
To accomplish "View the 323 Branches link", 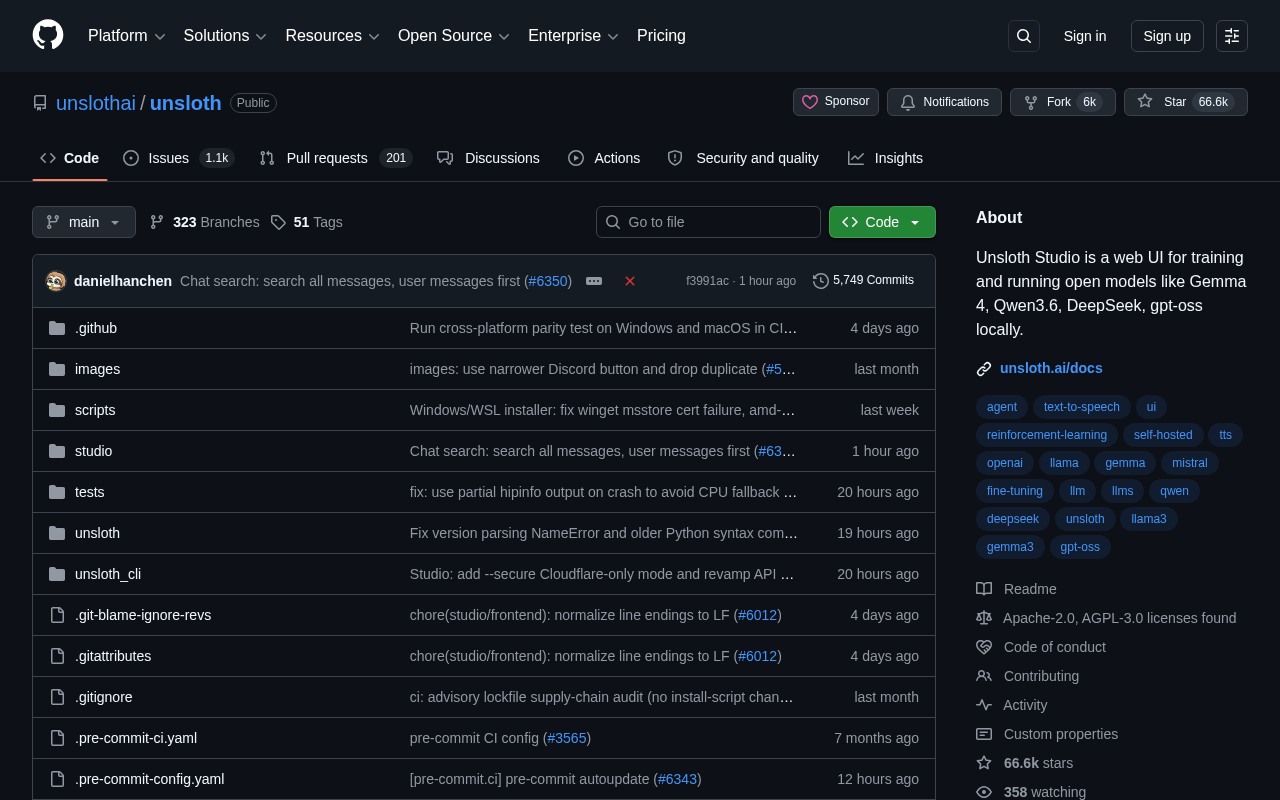I will pyautogui.click(x=205, y=222).
